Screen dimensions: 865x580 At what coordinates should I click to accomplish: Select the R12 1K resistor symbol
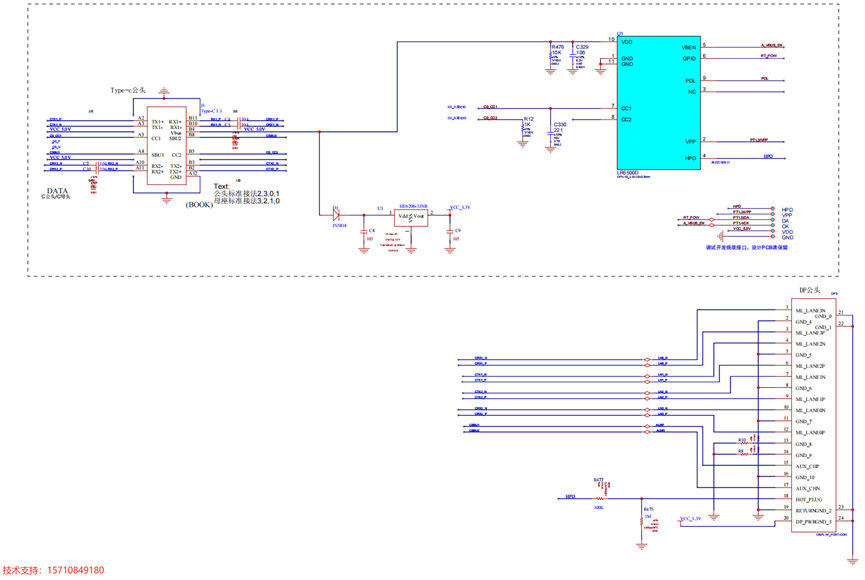[522, 127]
